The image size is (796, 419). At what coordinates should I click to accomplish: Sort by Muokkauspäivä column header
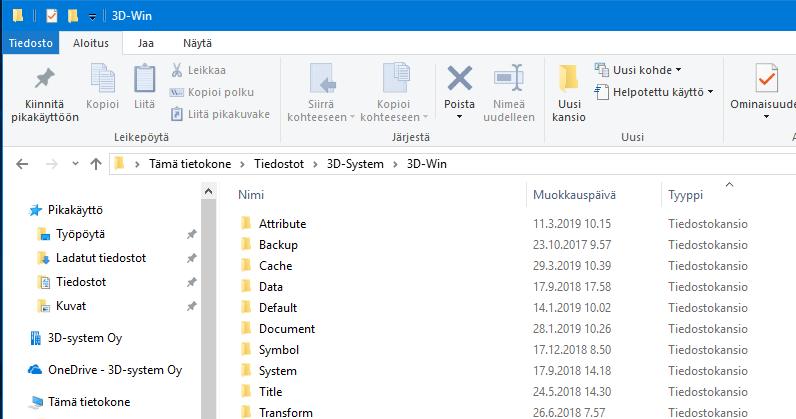574,195
